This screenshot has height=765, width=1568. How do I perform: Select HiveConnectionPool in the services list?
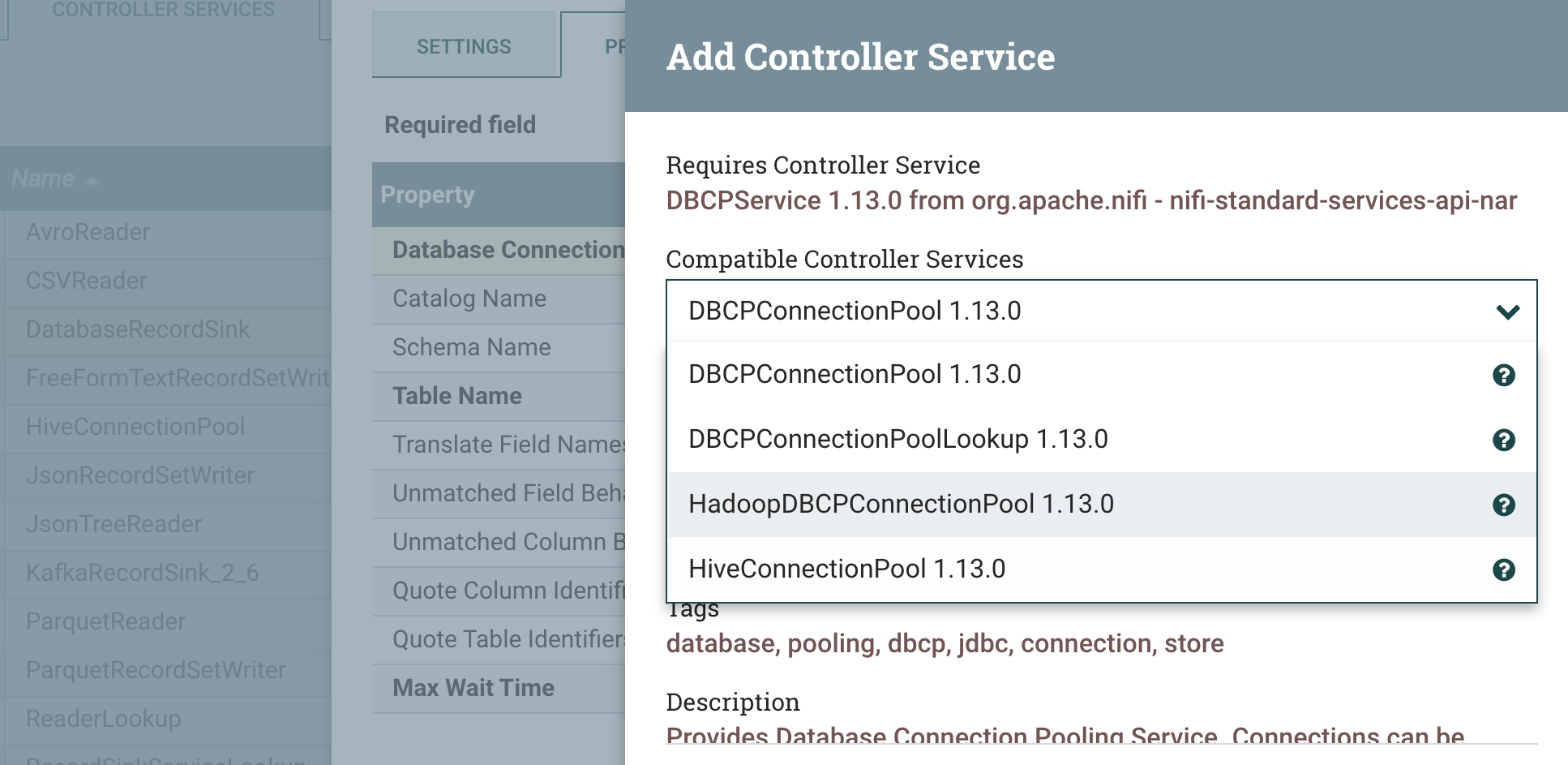coord(135,427)
